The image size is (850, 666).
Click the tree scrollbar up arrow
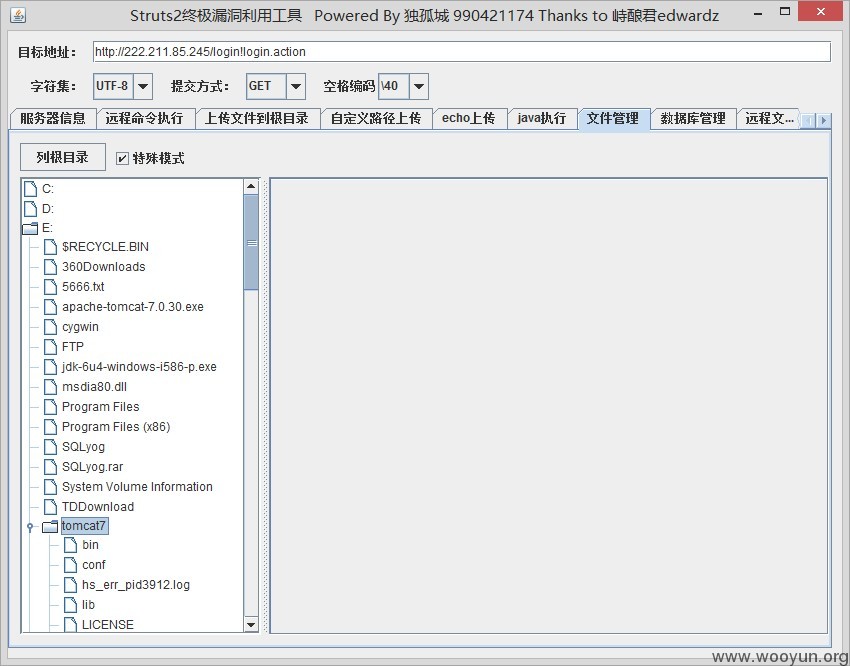[x=251, y=187]
